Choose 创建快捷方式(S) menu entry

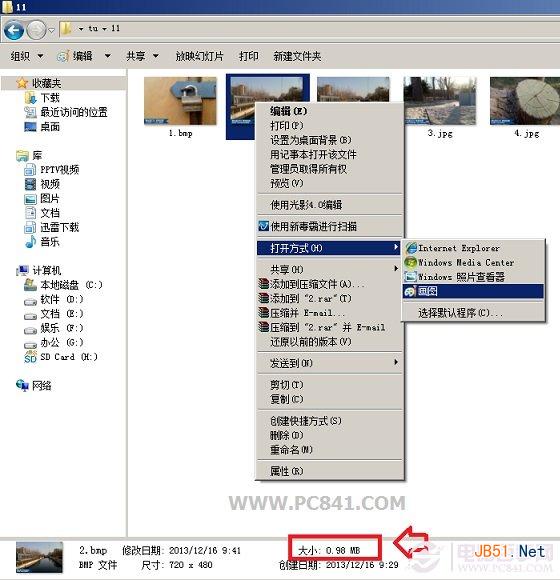(330, 421)
